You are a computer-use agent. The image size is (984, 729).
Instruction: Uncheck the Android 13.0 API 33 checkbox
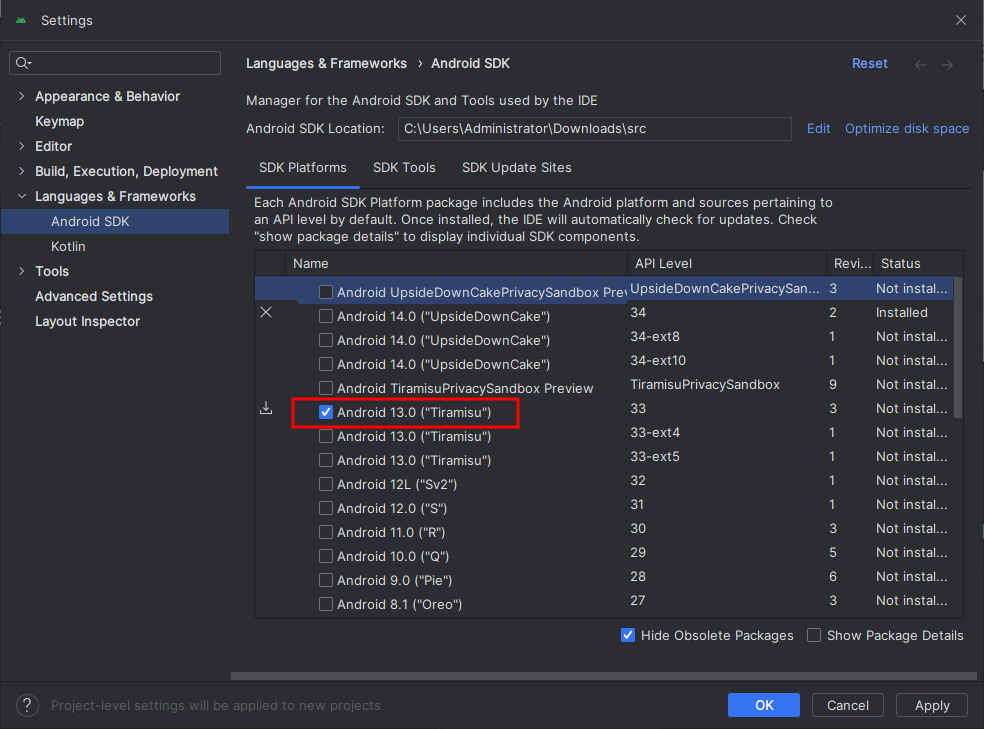tap(326, 412)
